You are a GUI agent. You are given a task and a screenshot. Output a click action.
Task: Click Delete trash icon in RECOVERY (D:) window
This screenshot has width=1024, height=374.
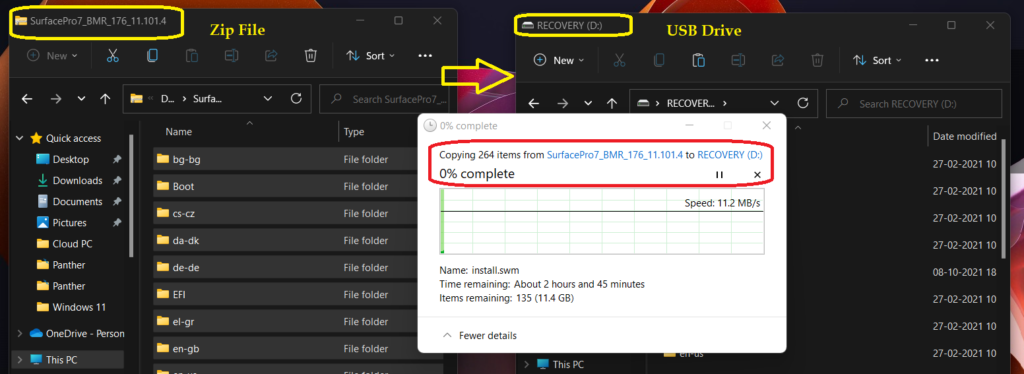(817, 61)
